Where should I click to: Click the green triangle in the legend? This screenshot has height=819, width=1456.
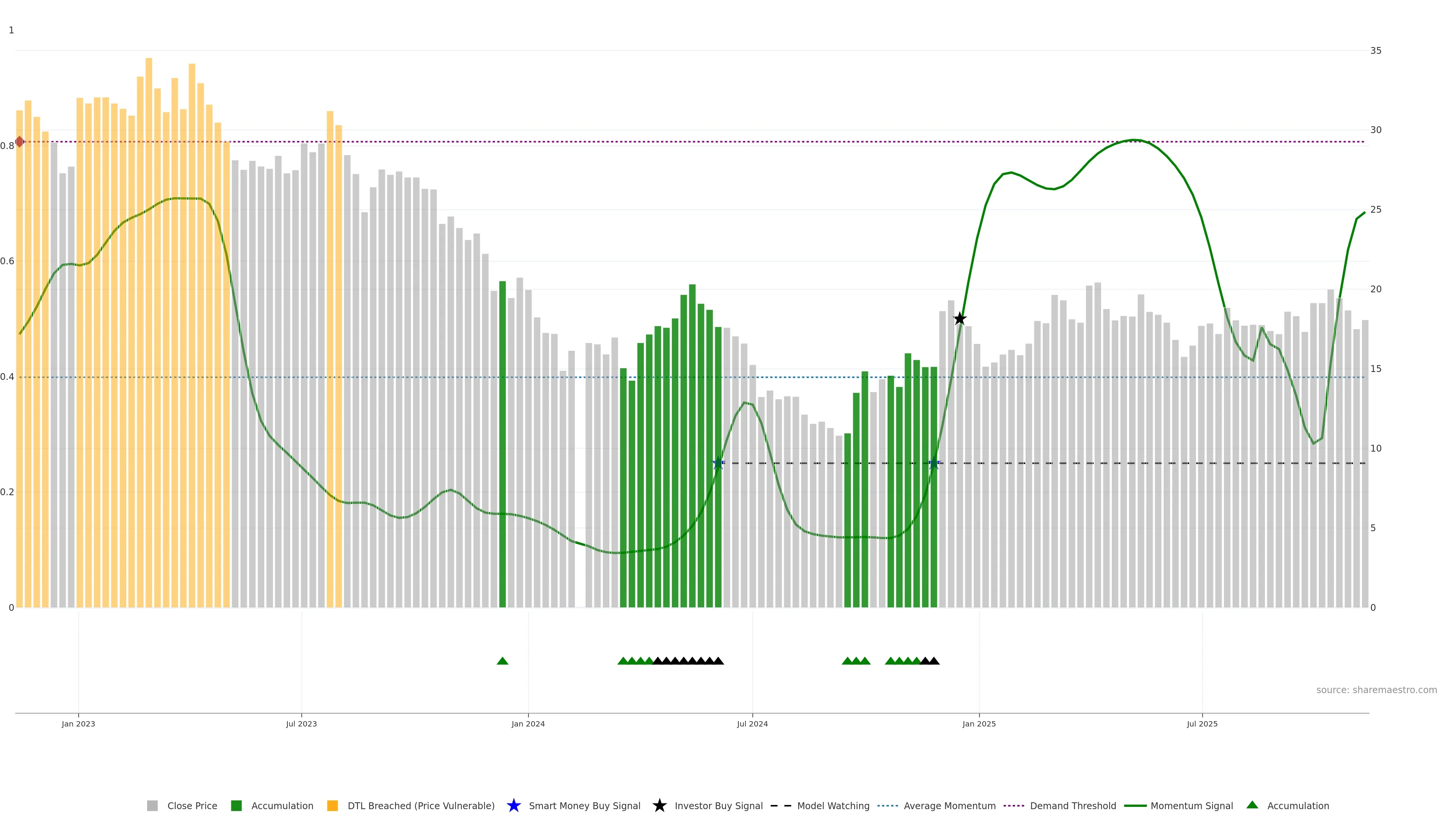(1252, 805)
